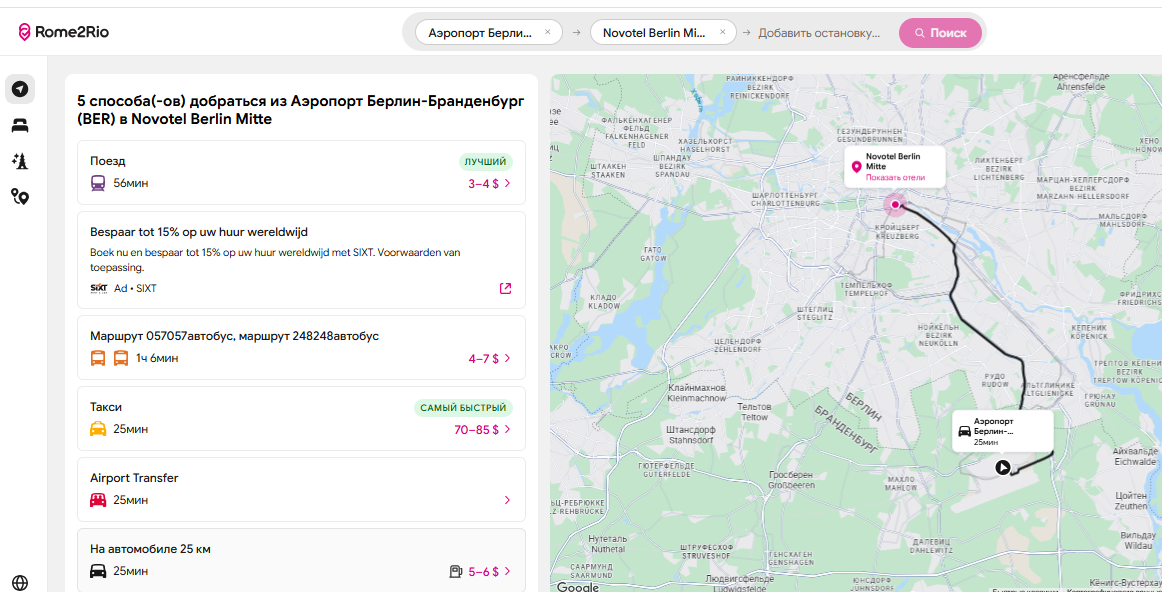Screen dimensions: 1162x592
Task: Click the Novotel Berlin Mitte map popup title
Action: click(893, 162)
